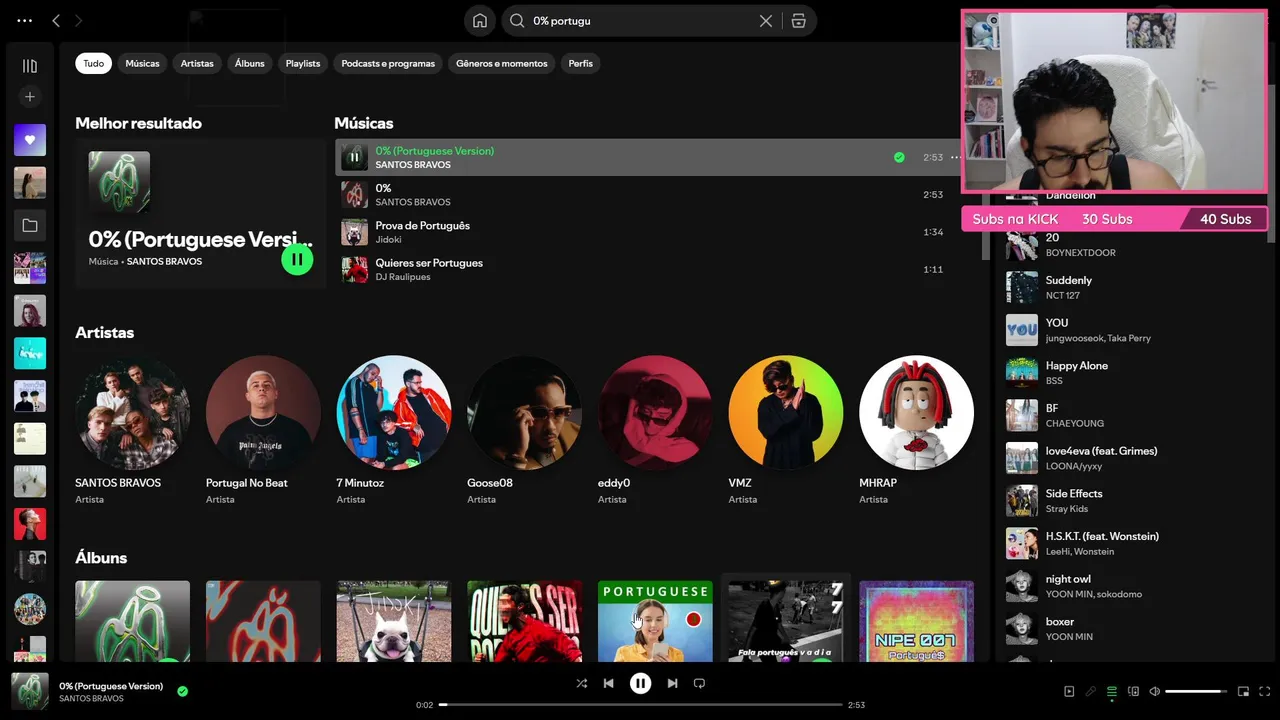This screenshot has width=1280, height=720.
Task: Clear the search field with the X
Action: point(766,21)
